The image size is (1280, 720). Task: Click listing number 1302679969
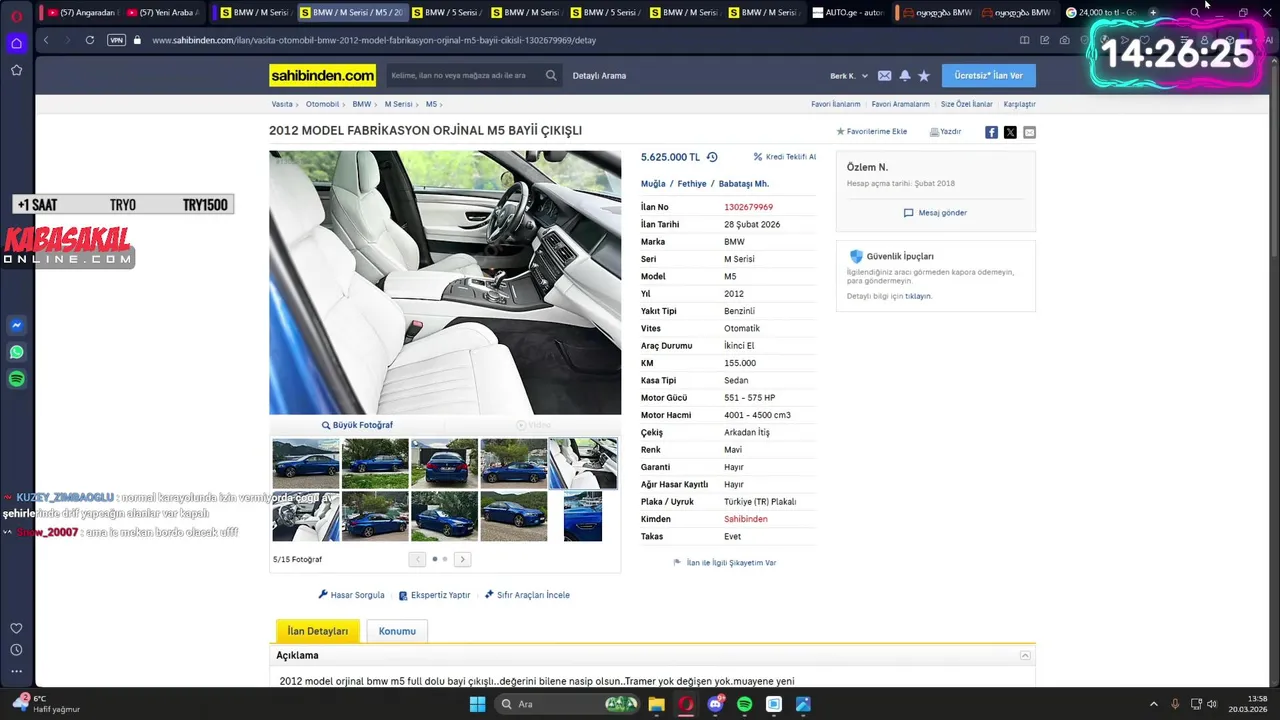tap(748, 207)
